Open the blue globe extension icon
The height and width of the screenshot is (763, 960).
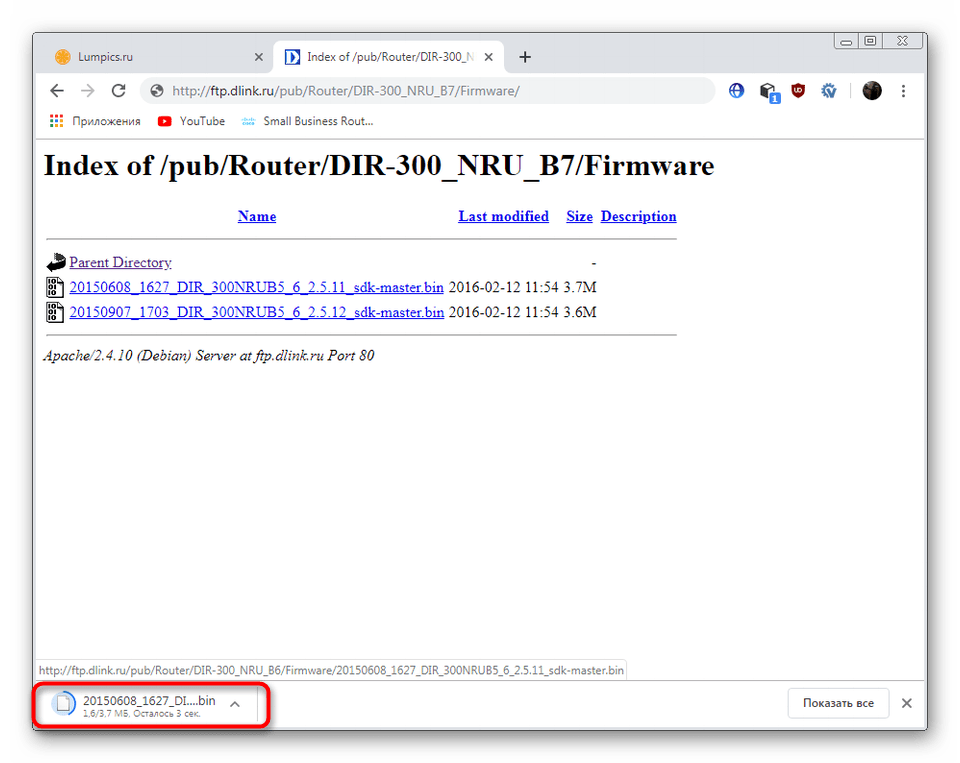737,91
